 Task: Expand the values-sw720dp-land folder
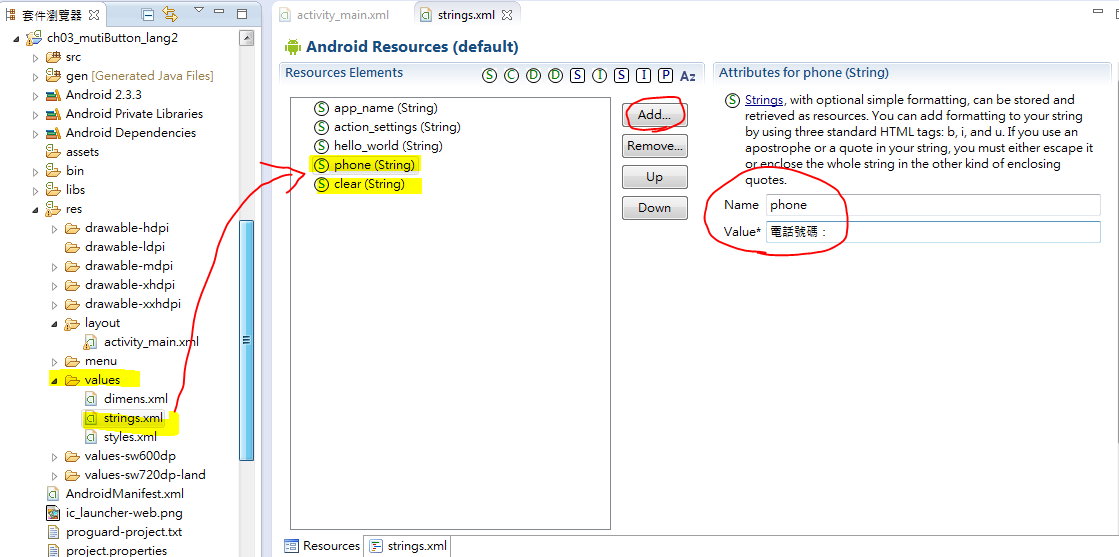tap(54, 476)
